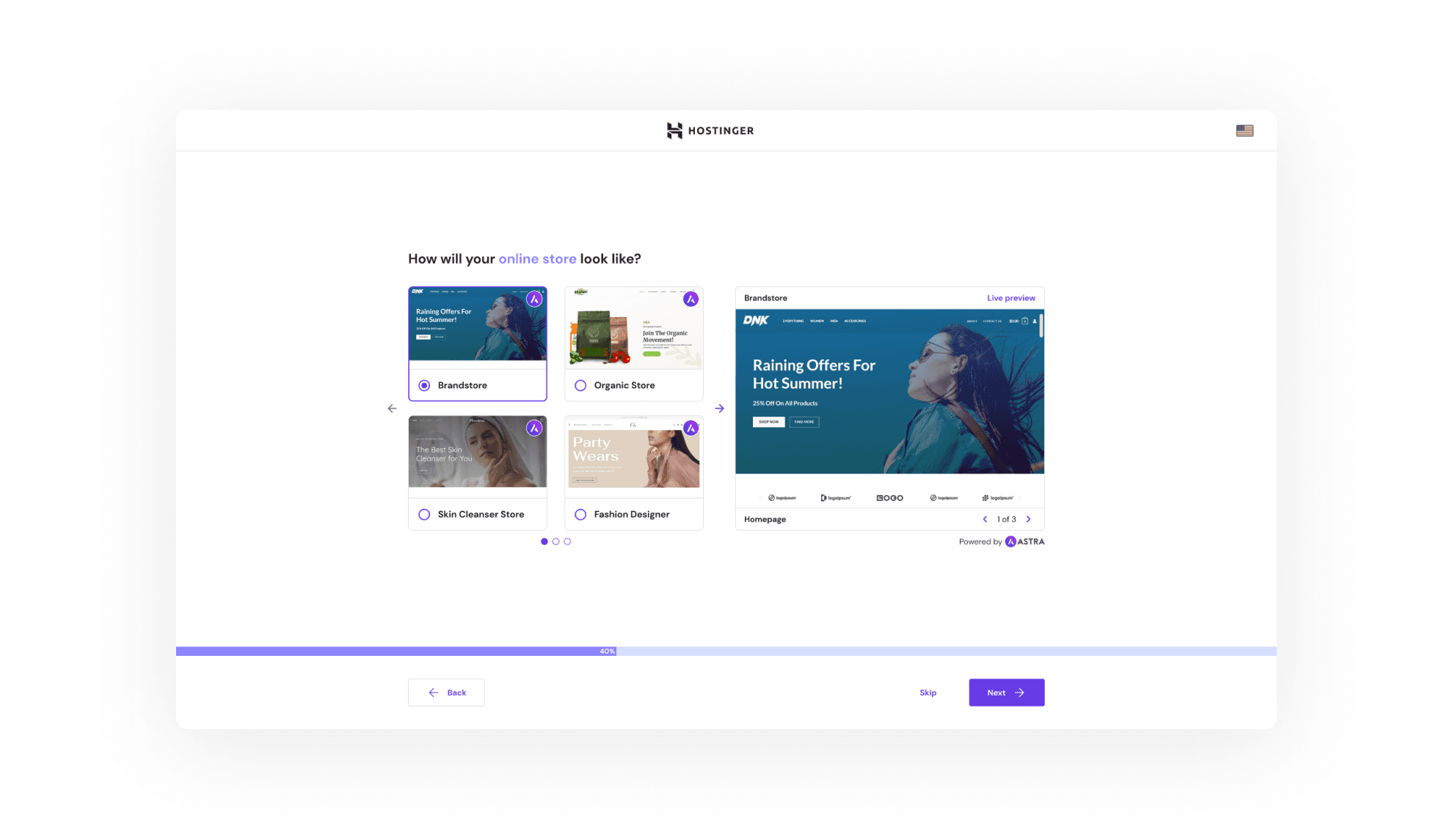Click Astra badge on Brandstore thumbnail

click(534, 299)
